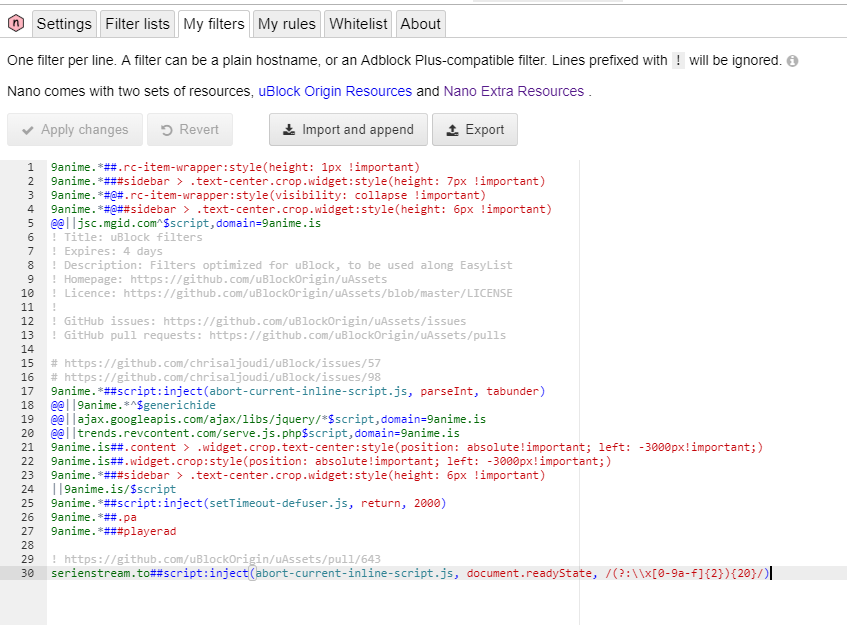This screenshot has height=625, width=847.
Task: Open the uBlock Origin Resources link
Action: click(x=335, y=91)
